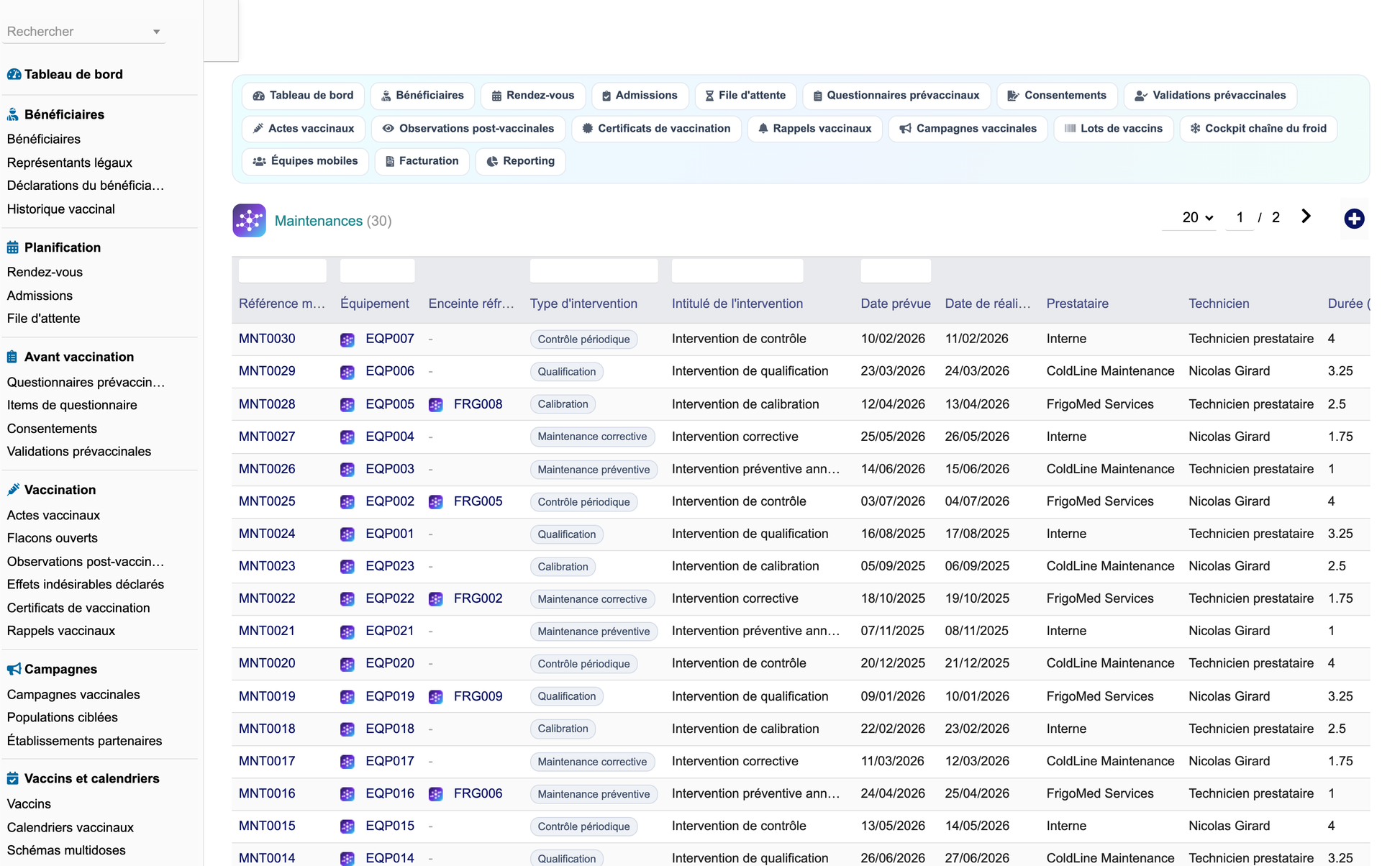Viewport: 1400px width, 866px height.
Task: Click the equipment icon next to EQP001
Action: 347,534
